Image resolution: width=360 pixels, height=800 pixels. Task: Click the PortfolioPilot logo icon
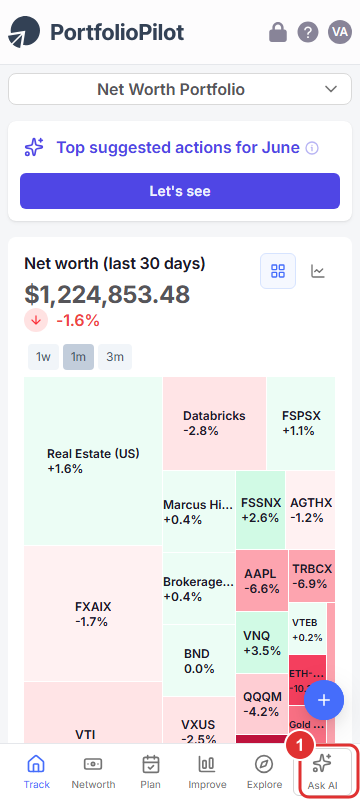click(24, 32)
